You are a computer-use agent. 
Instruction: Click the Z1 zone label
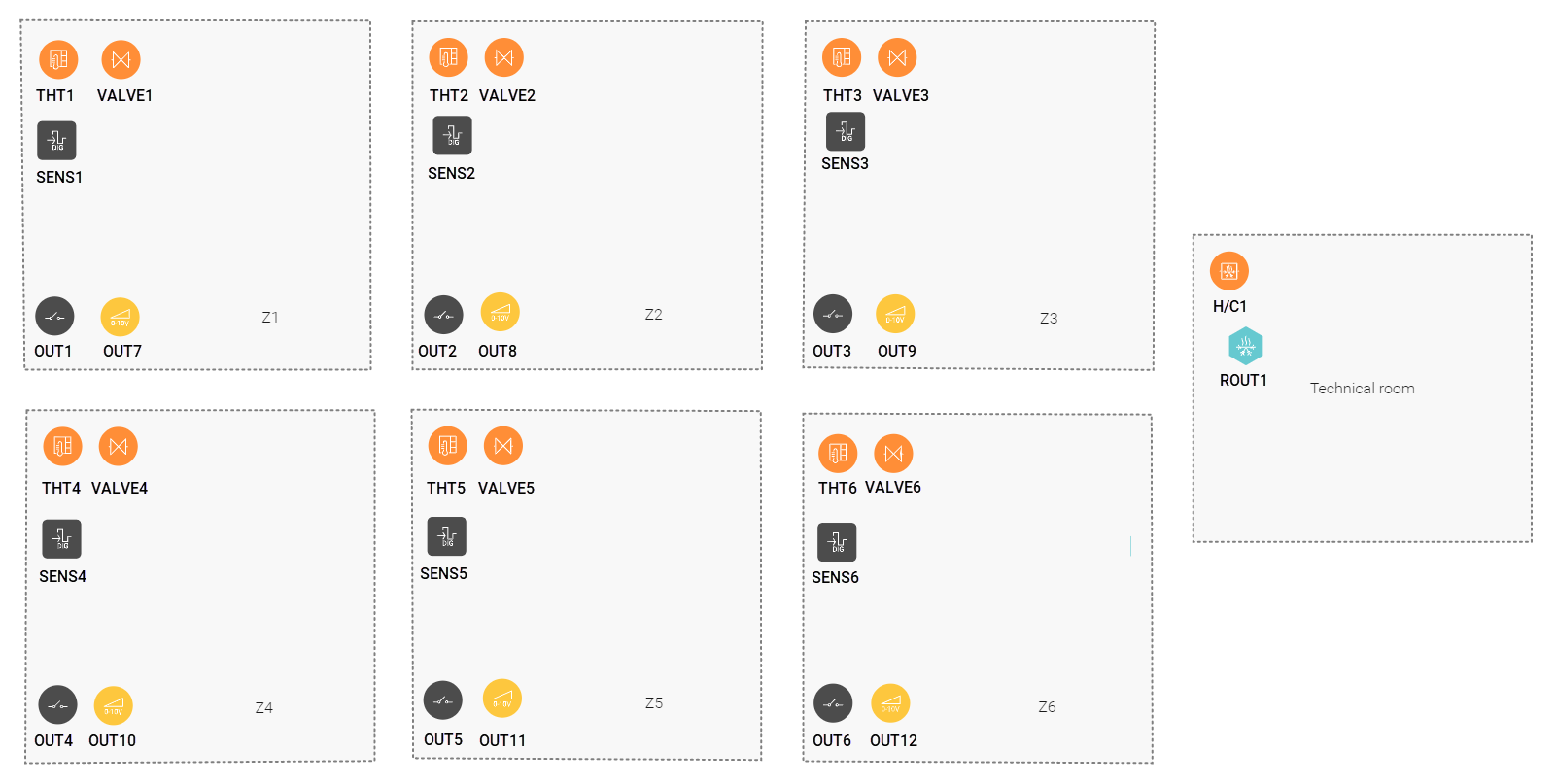(x=270, y=318)
